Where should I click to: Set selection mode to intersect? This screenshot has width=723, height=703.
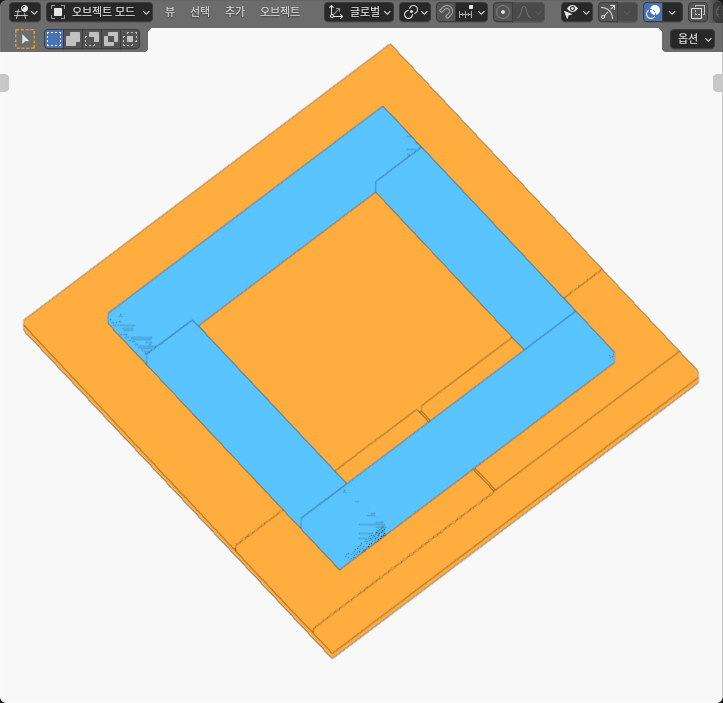(130, 39)
